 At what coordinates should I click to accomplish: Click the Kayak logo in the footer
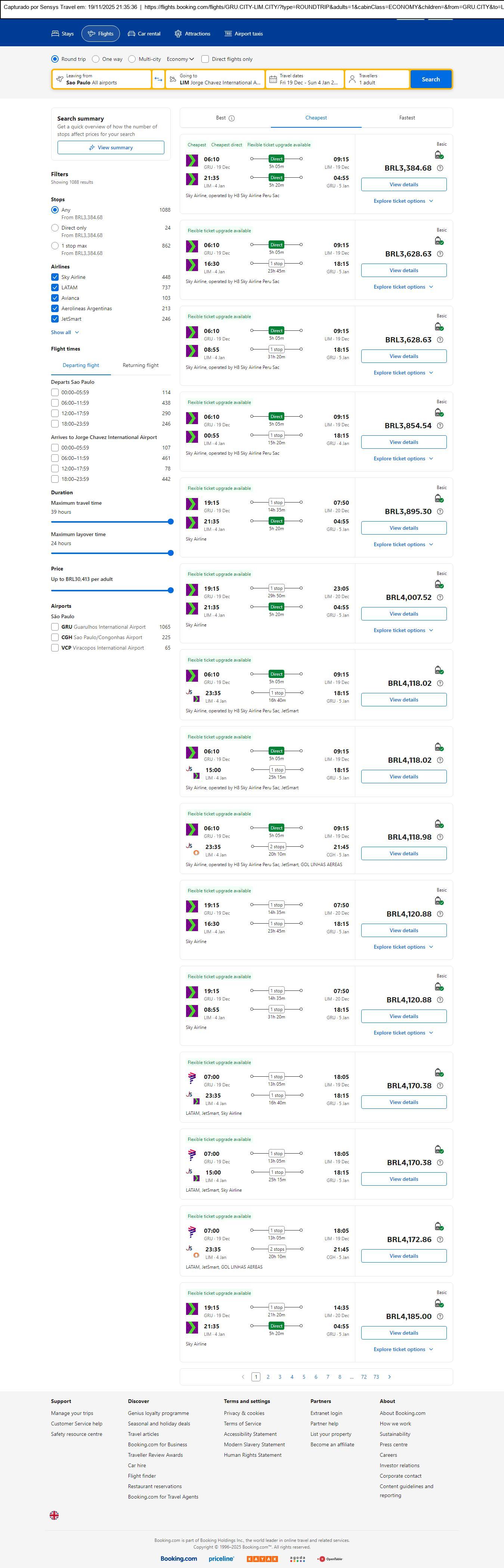(x=262, y=1558)
